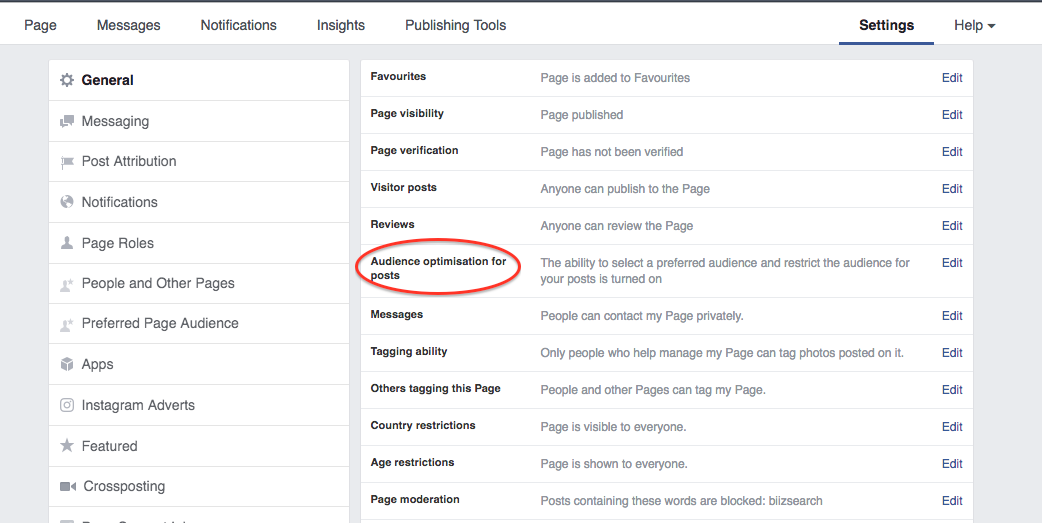Edit the Page moderation setting
1042x523 pixels.
tap(952, 501)
